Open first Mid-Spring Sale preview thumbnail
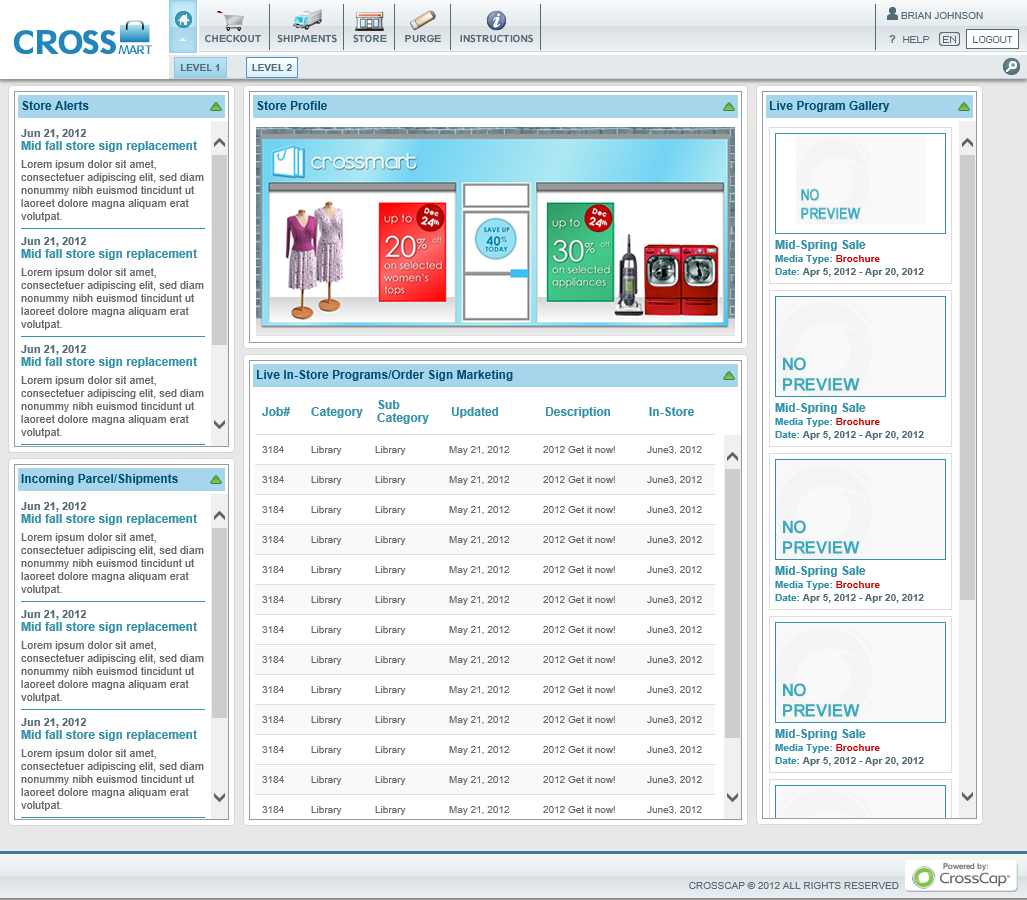1027x900 pixels. [860, 184]
